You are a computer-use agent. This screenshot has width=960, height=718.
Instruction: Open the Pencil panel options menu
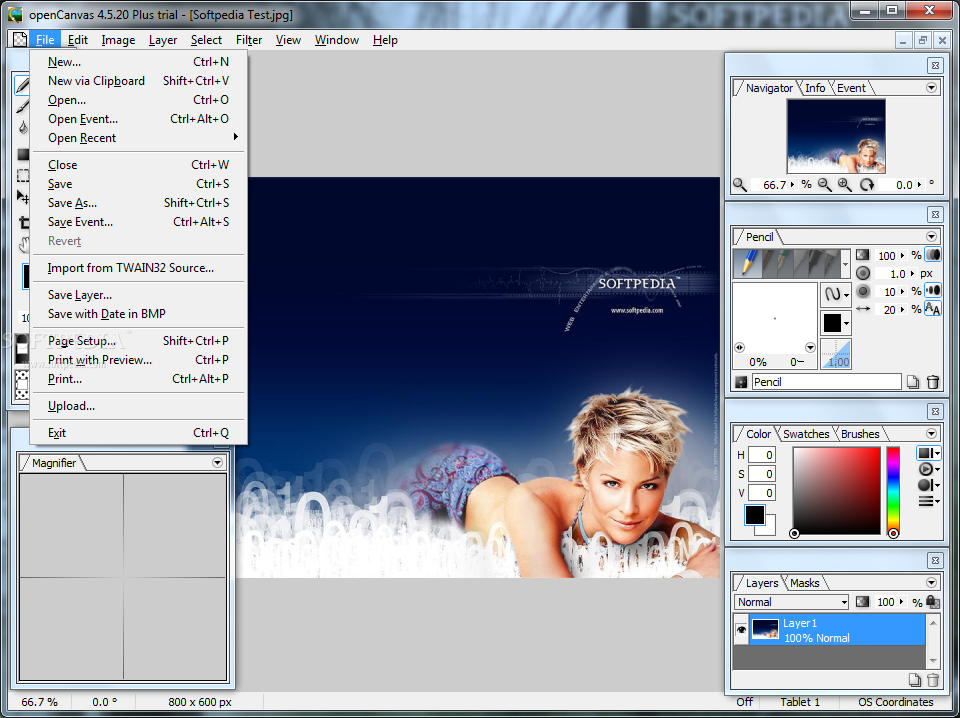click(932, 237)
